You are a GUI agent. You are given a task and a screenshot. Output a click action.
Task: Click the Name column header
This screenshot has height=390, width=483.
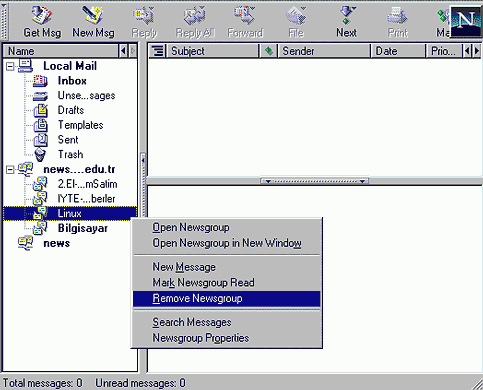click(x=61, y=51)
